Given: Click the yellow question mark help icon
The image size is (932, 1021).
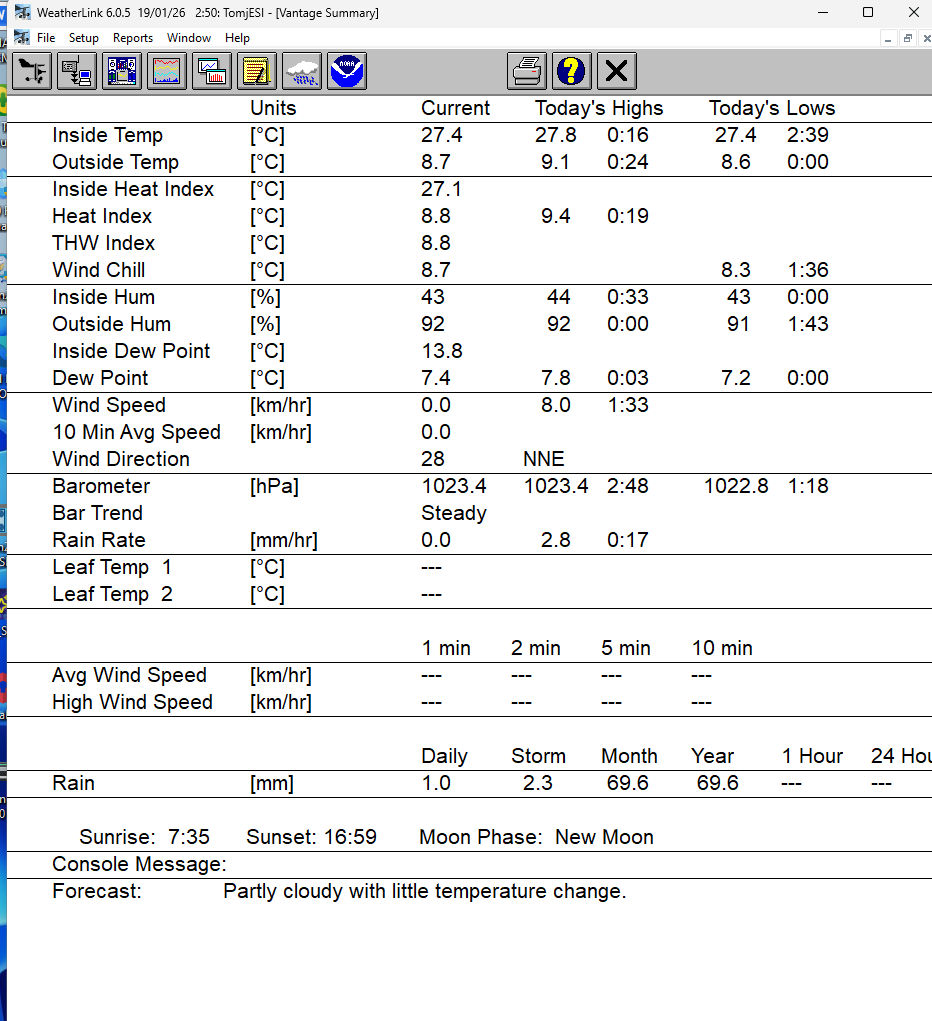Looking at the screenshot, I should tap(572, 72).
